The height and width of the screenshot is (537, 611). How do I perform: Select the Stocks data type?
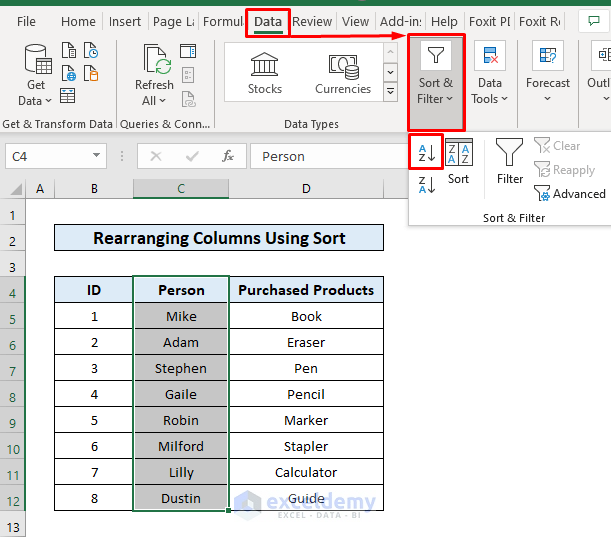[x=265, y=73]
